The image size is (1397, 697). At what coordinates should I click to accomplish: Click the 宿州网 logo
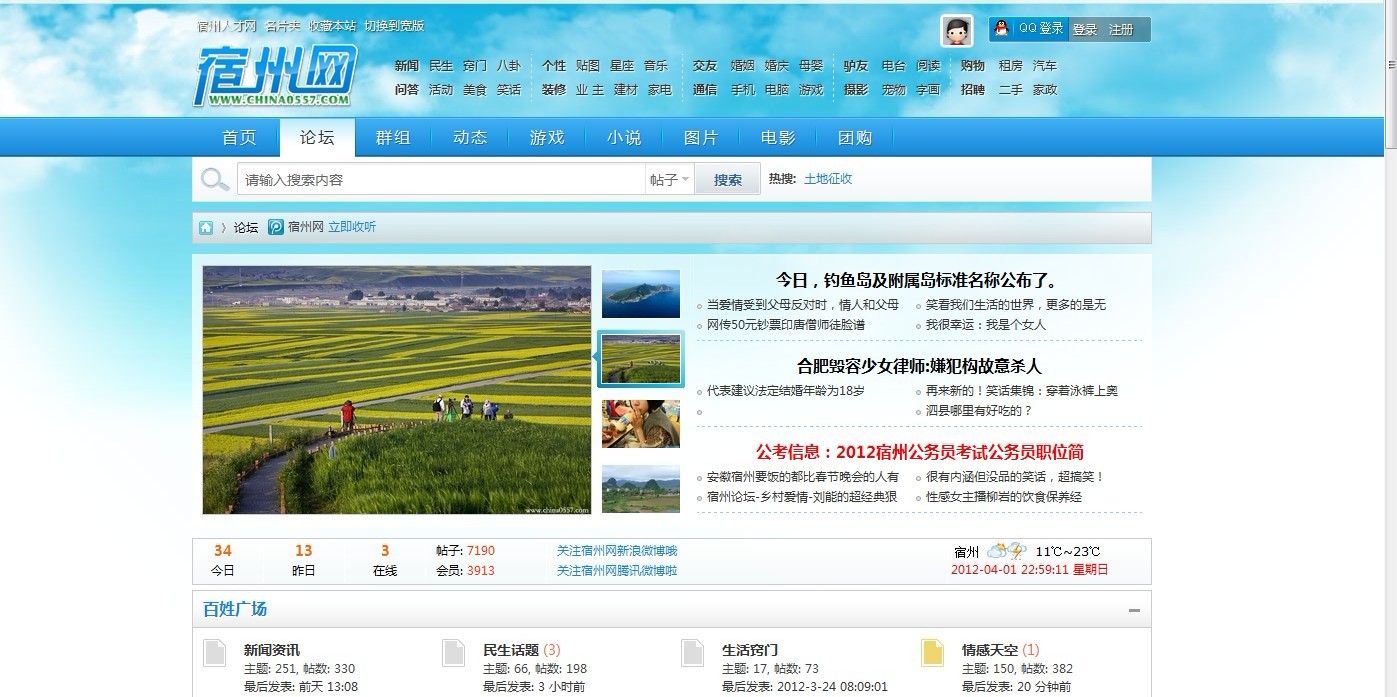coord(274,76)
